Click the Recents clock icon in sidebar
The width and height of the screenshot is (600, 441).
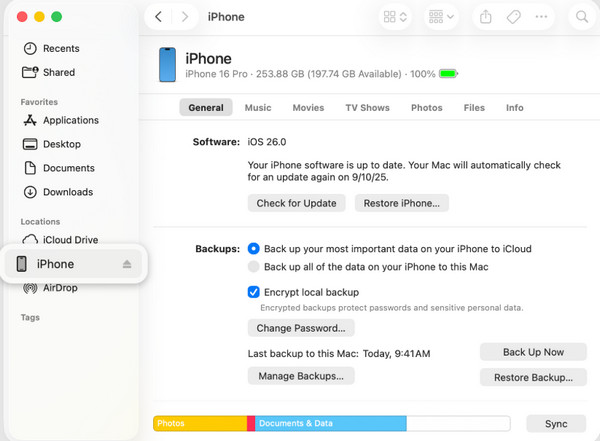(x=30, y=49)
